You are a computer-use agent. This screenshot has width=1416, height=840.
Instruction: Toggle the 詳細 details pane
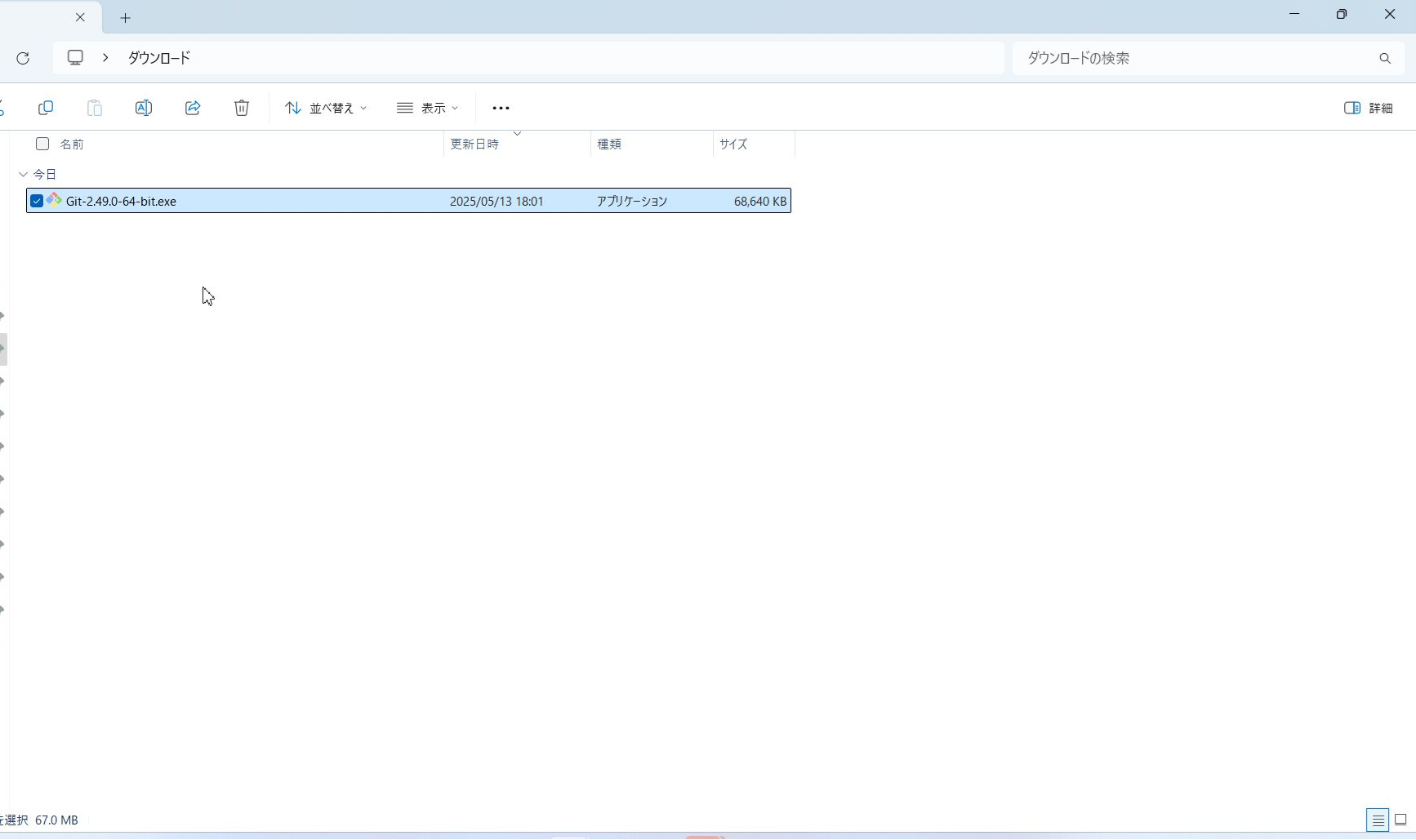[x=1369, y=108]
